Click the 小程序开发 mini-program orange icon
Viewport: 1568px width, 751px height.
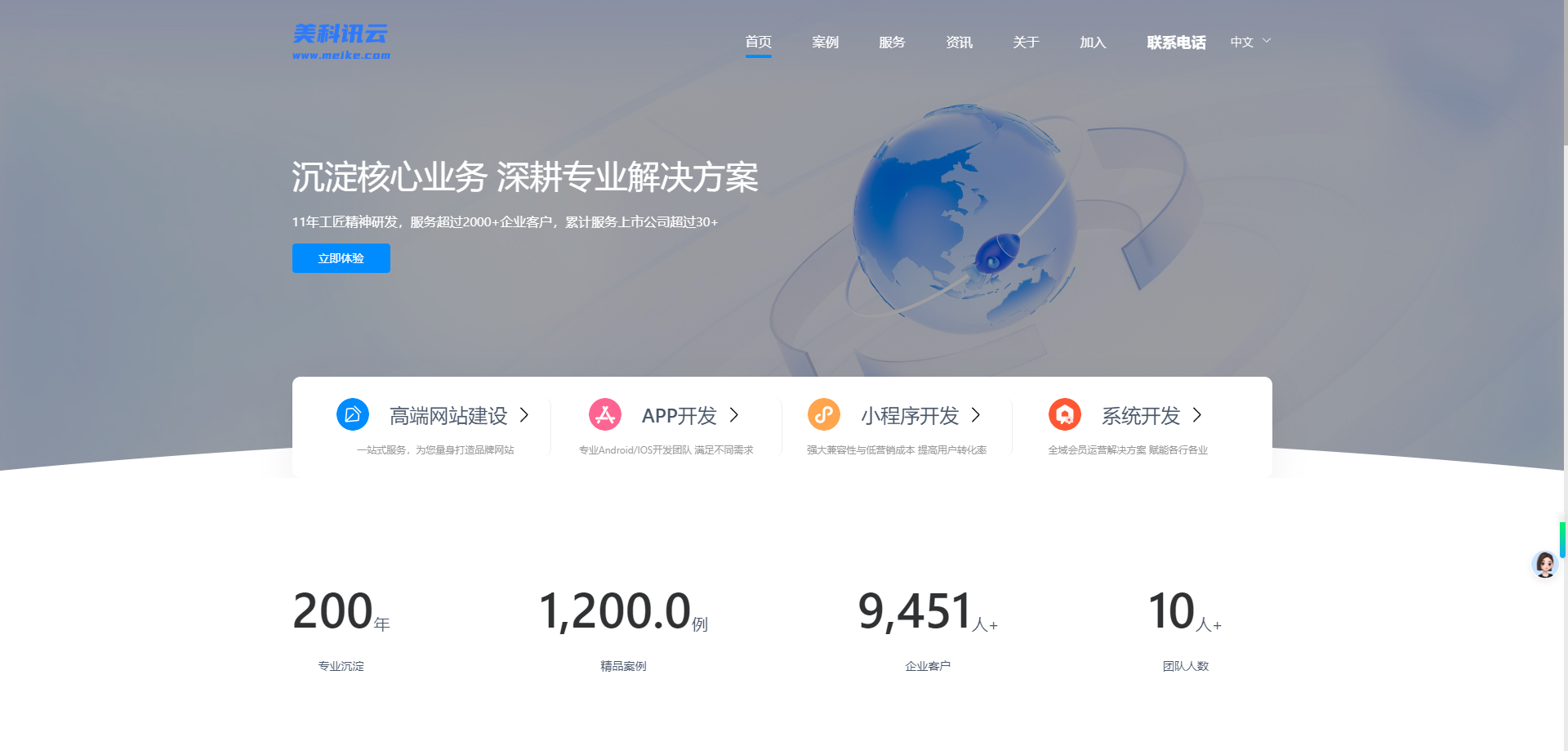(x=823, y=414)
